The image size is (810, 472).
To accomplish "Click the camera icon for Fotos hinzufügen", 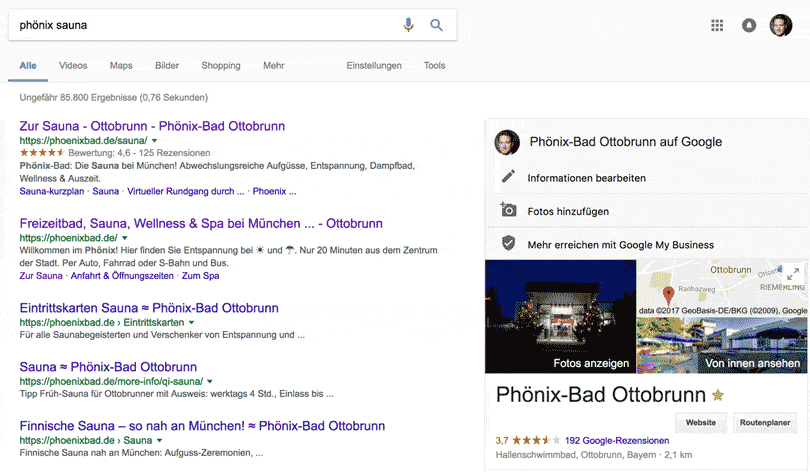I will pos(508,210).
